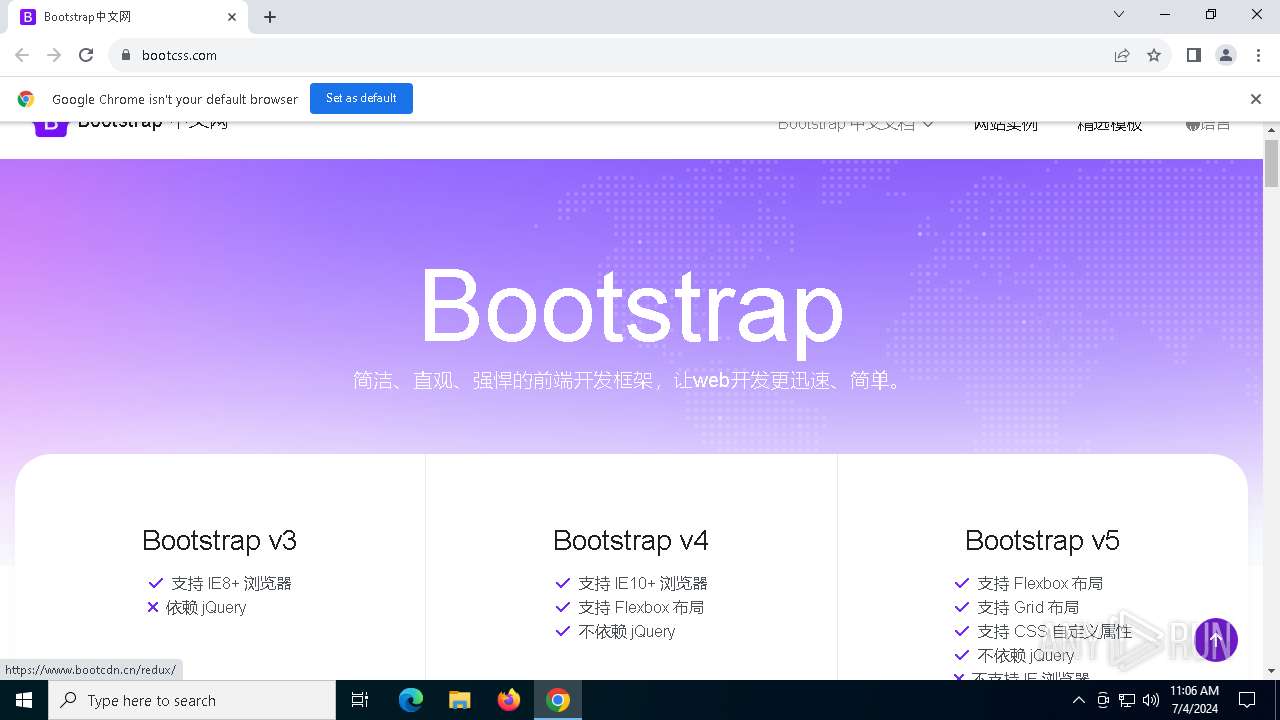Image resolution: width=1280 pixels, height=720 pixels.
Task: Go forward to the next page
Action: tap(54, 55)
